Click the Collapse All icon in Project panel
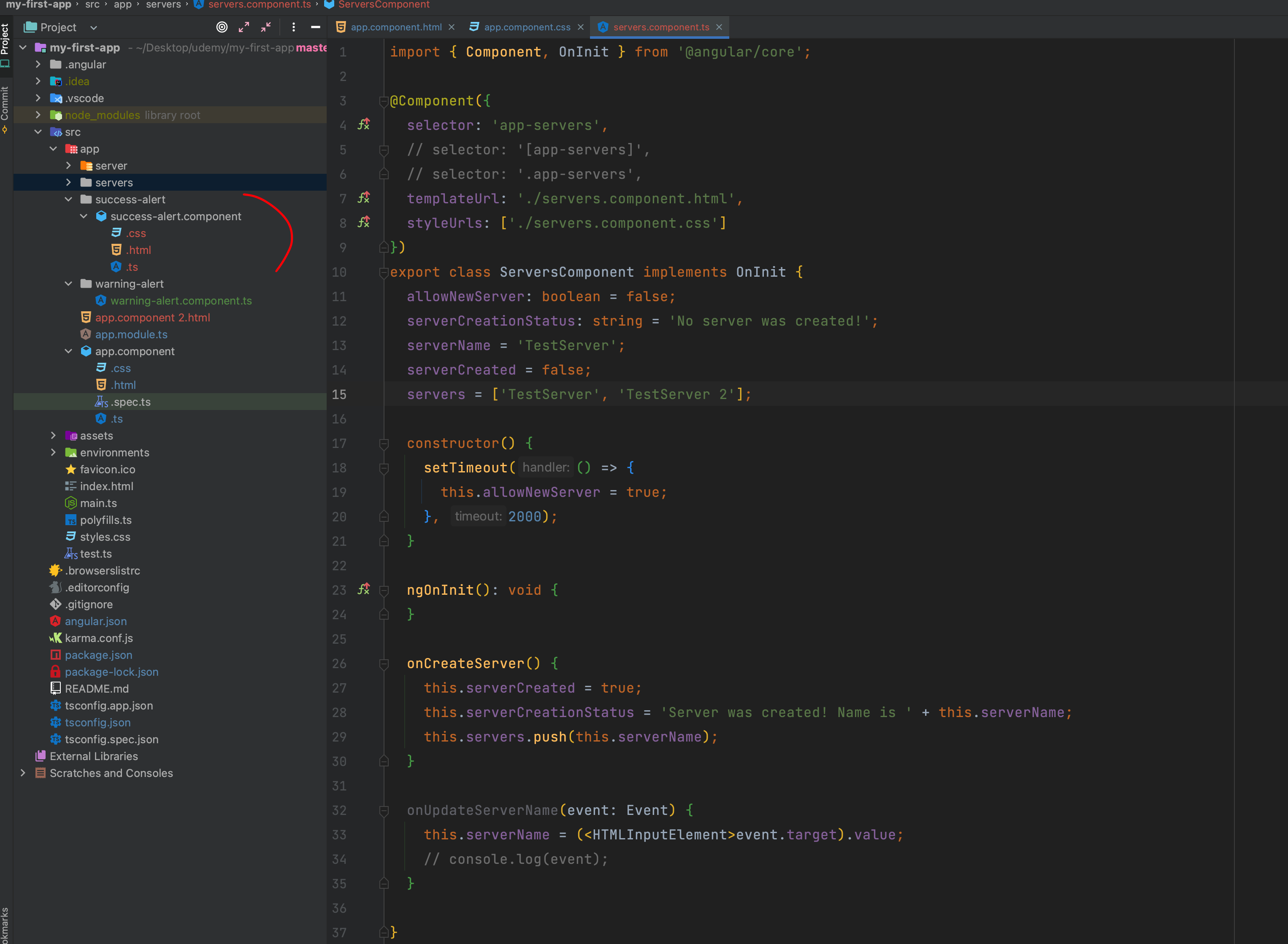 click(x=266, y=27)
